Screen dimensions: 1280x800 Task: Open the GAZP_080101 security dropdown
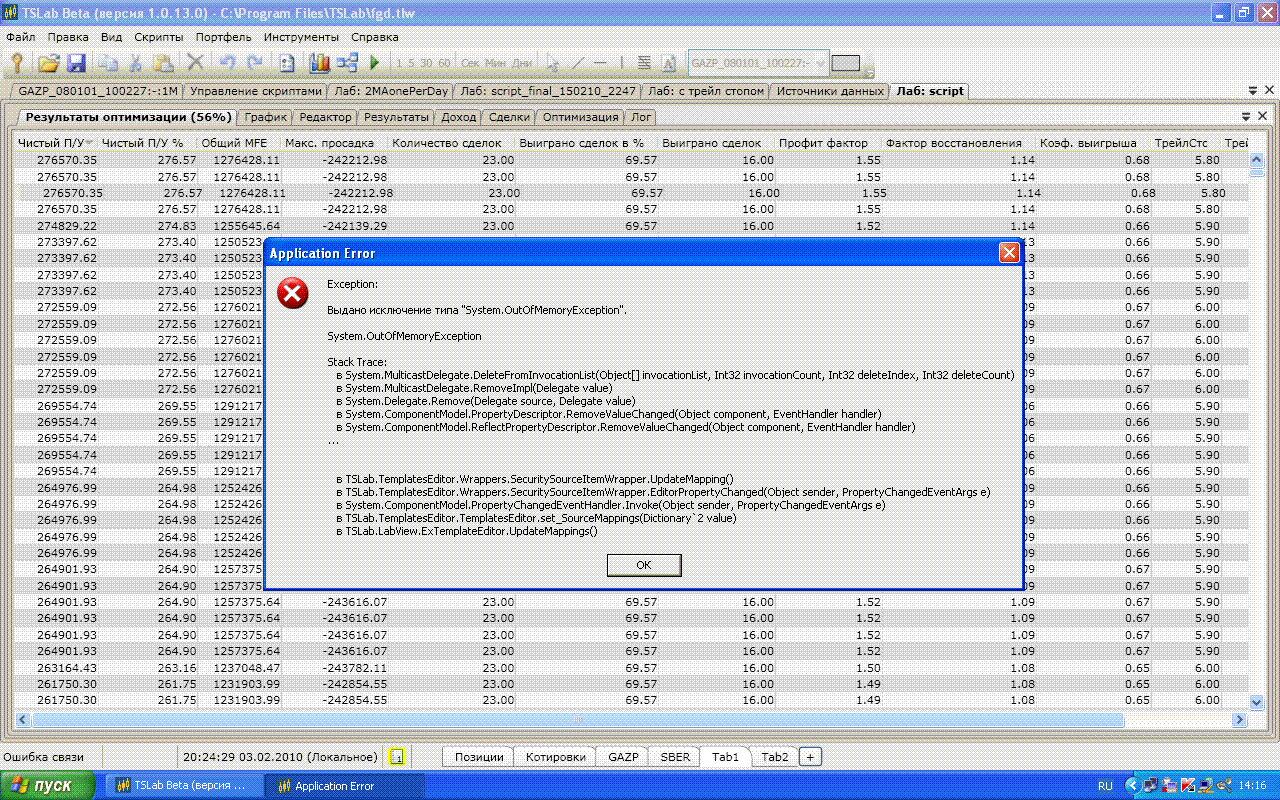821,63
